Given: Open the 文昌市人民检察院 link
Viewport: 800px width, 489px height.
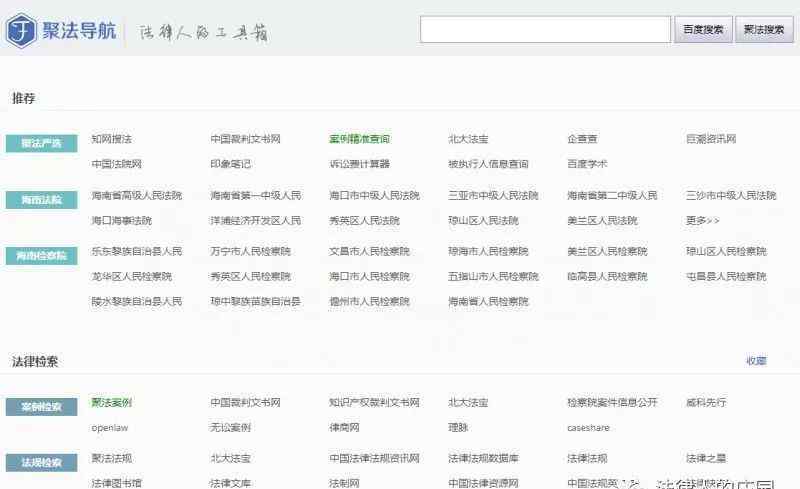Looking at the screenshot, I should (x=369, y=251).
